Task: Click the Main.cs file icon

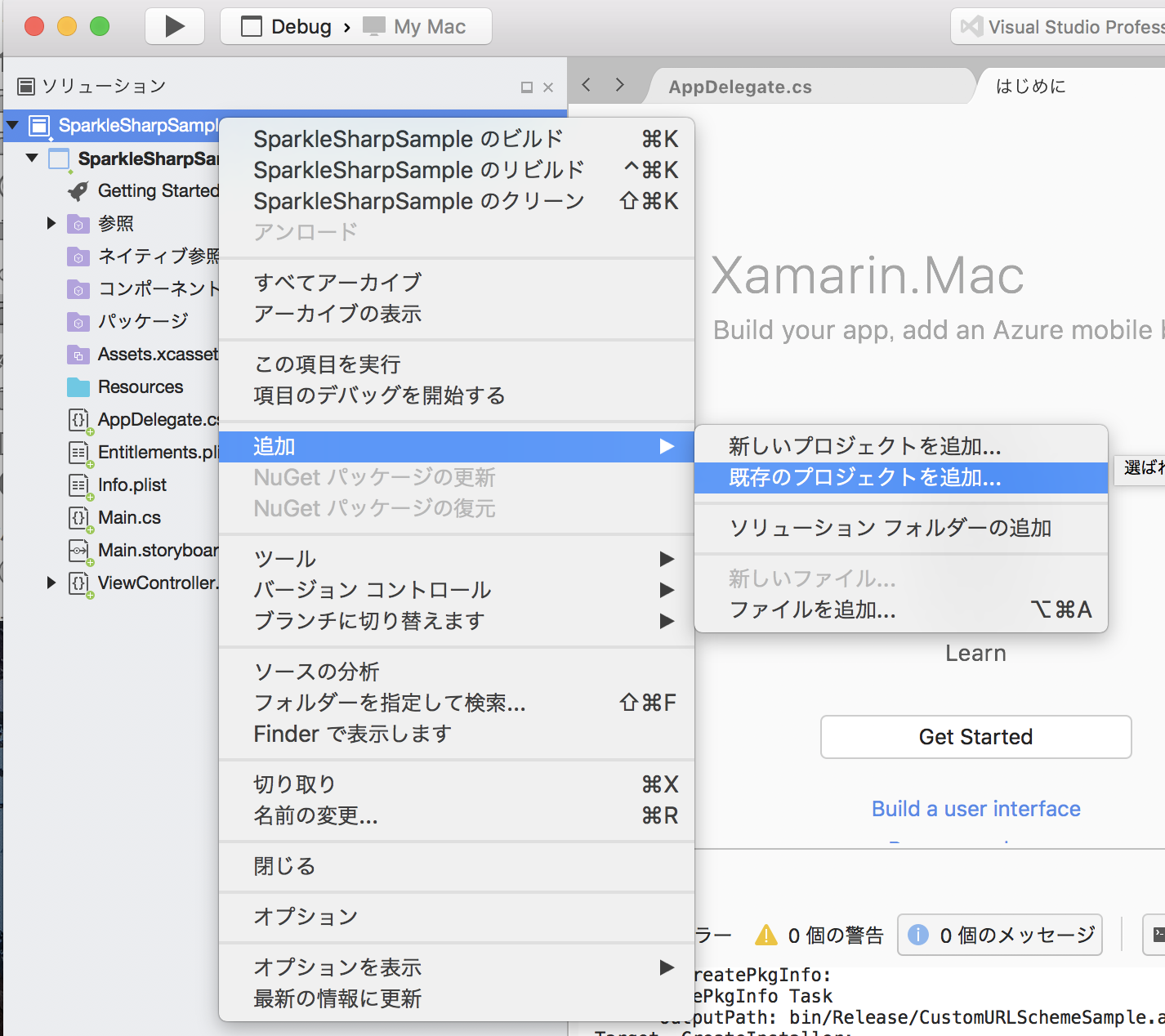Action: [x=79, y=518]
